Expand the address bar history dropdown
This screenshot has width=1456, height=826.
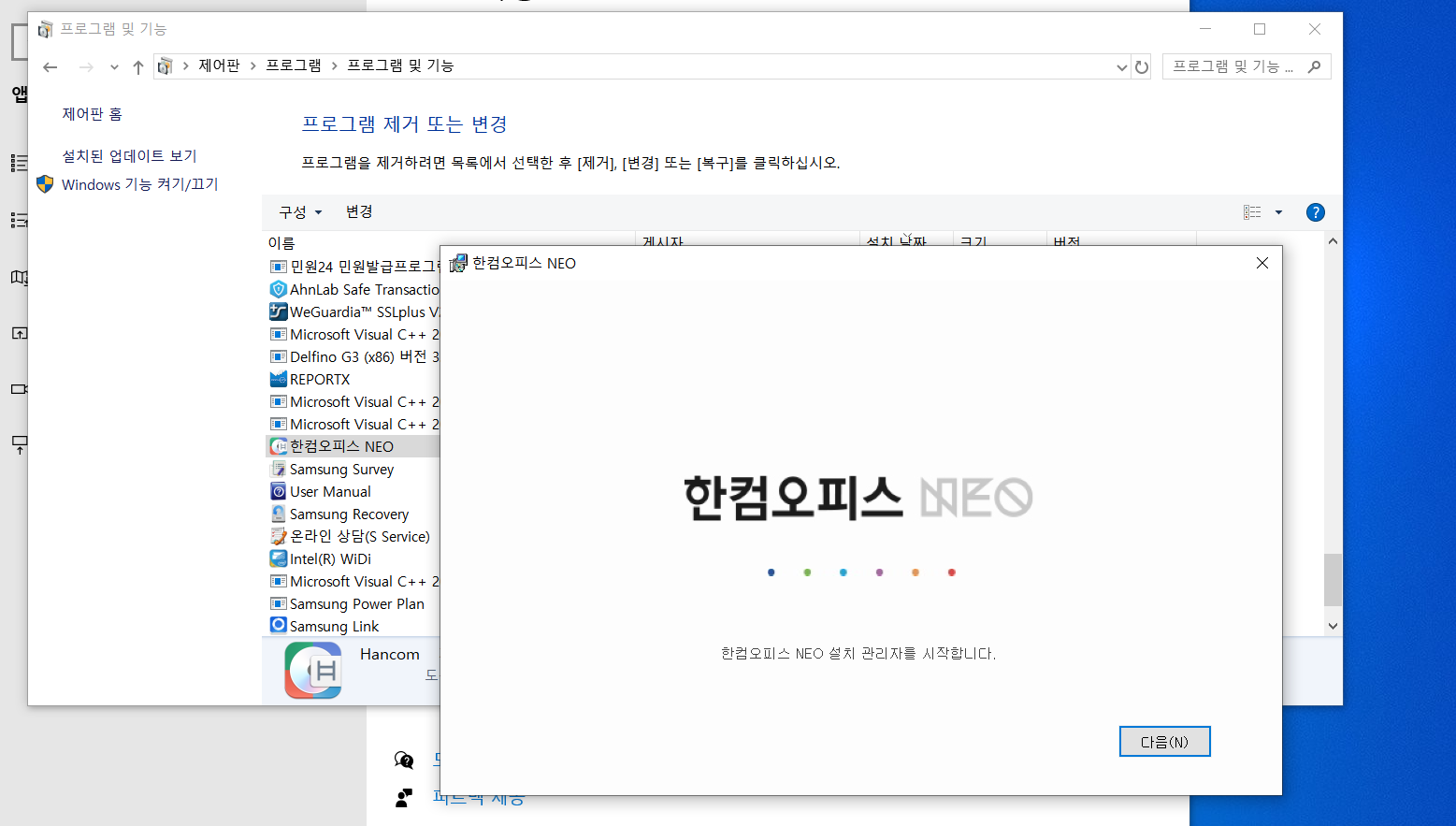(1121, 67)
